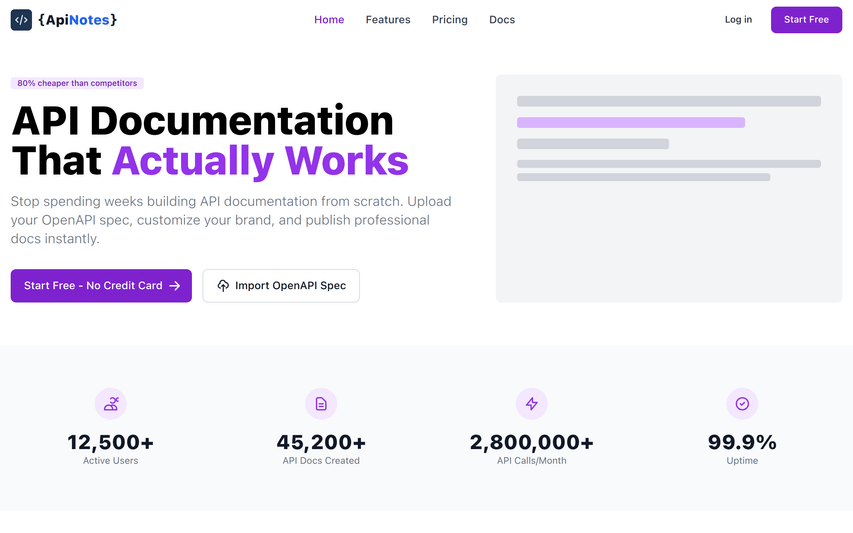This screenshot has width=853, height=533.
Task: Click the cloud upload icon on Import button
Action: (x=223, y=286)
